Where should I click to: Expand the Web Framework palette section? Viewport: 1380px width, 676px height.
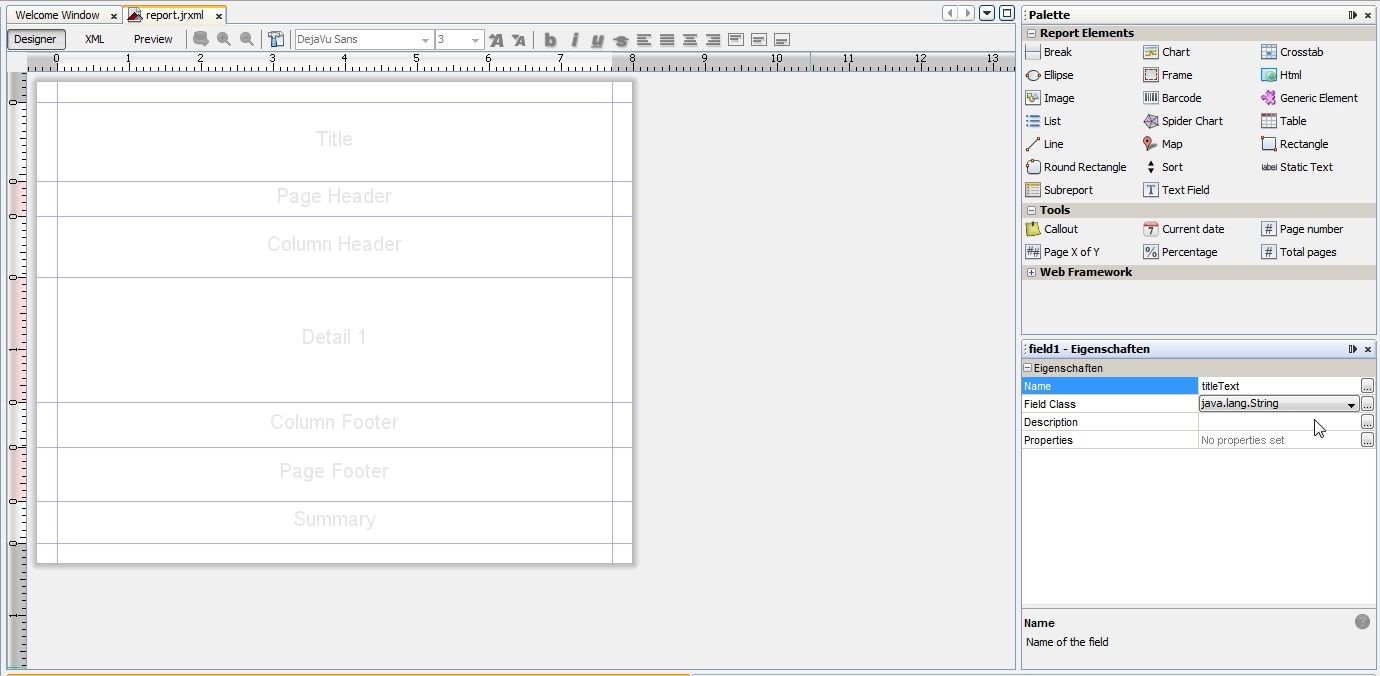pyautogui.click(x=1031, y=272)
